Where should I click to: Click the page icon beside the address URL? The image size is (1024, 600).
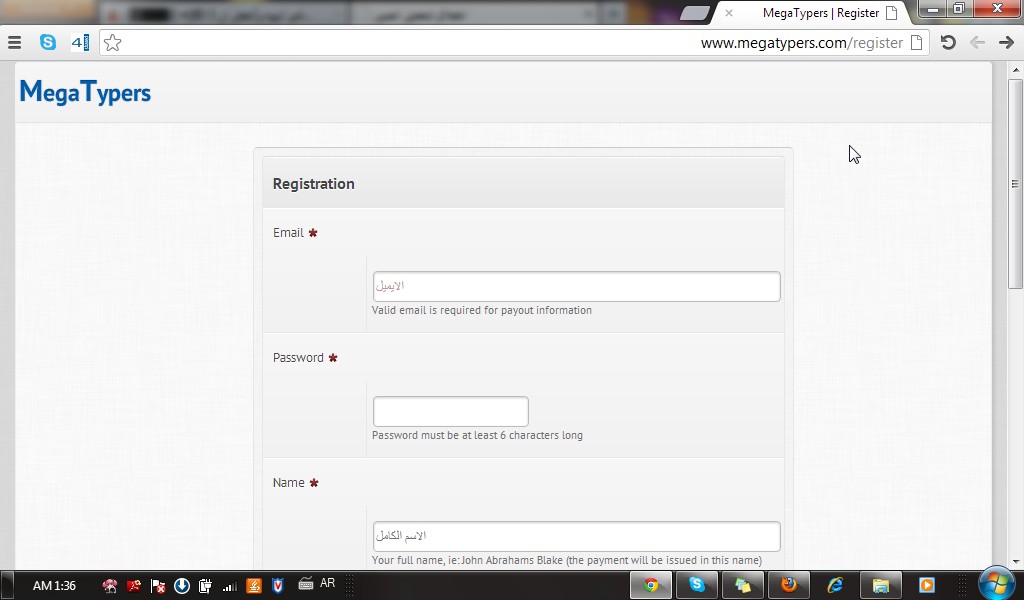(916, 42)
